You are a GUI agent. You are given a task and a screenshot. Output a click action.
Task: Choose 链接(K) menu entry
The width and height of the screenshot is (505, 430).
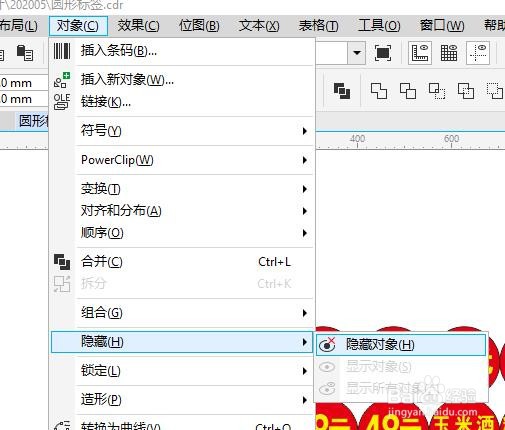(182, 102)
